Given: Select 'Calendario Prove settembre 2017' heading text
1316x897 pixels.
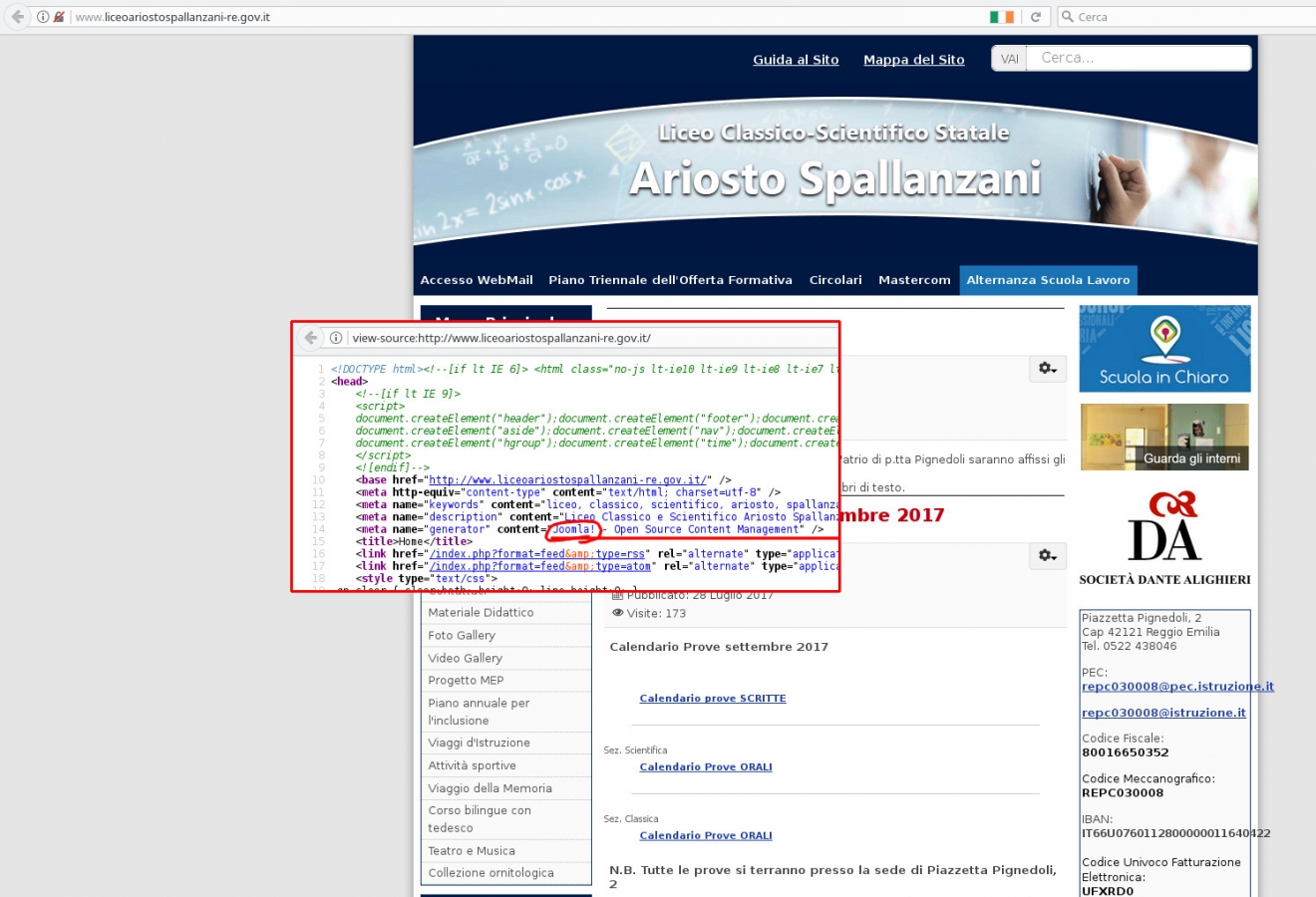Looking at the screenshot, I should 719,647.
